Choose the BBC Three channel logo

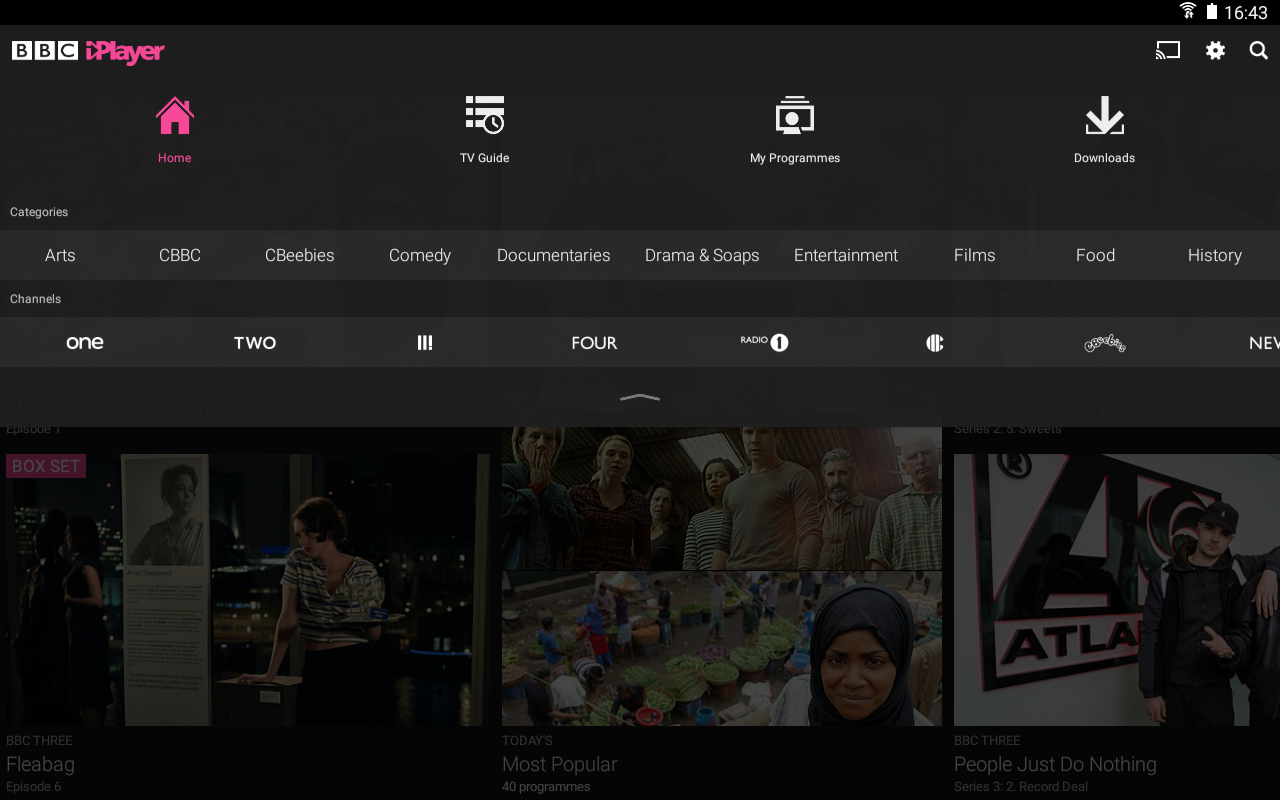click(425, 343)
